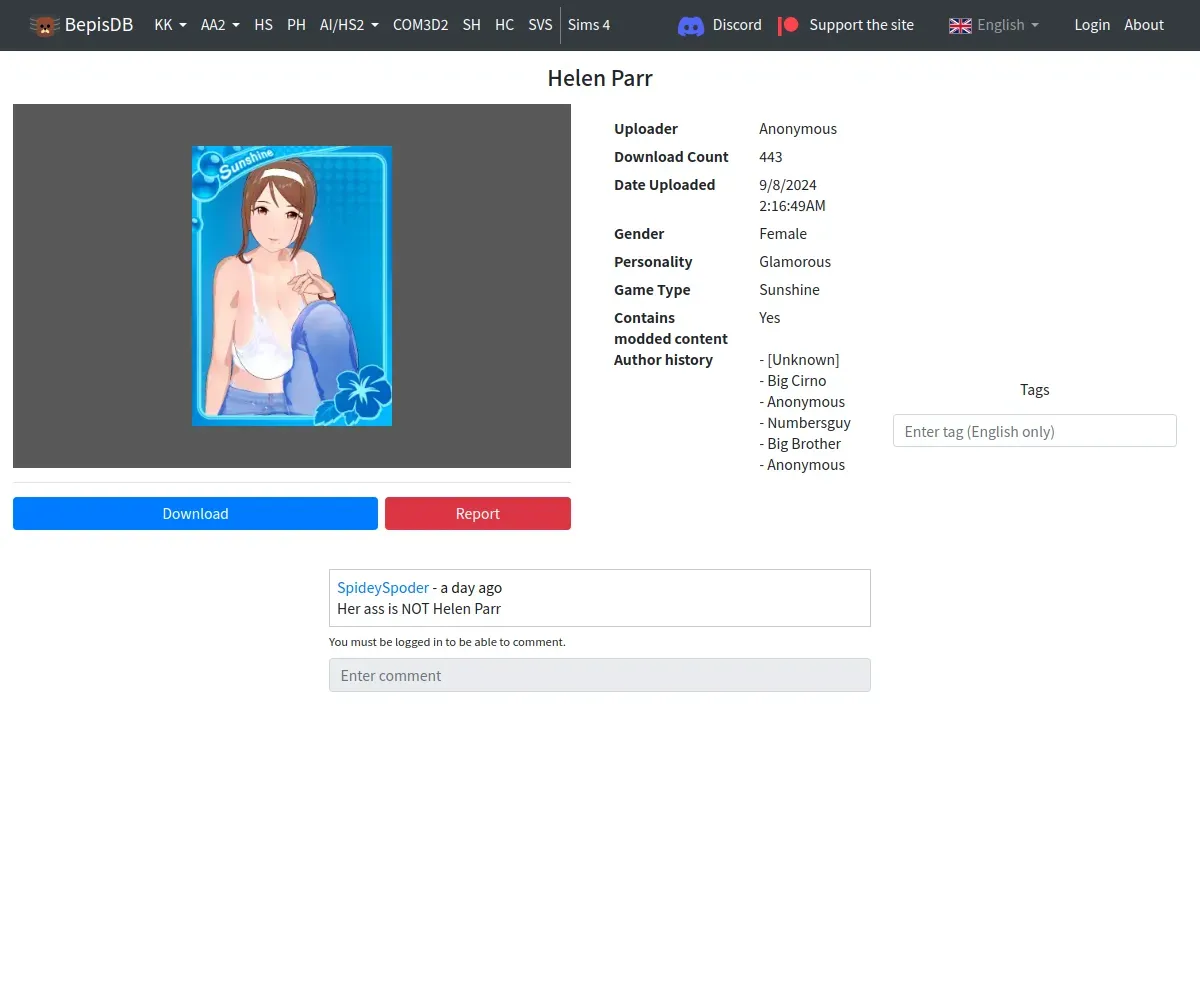Expand the AI/HS2 dropdown menu
Viewport: 1200px width, 1000px height.
pos(349,25)
